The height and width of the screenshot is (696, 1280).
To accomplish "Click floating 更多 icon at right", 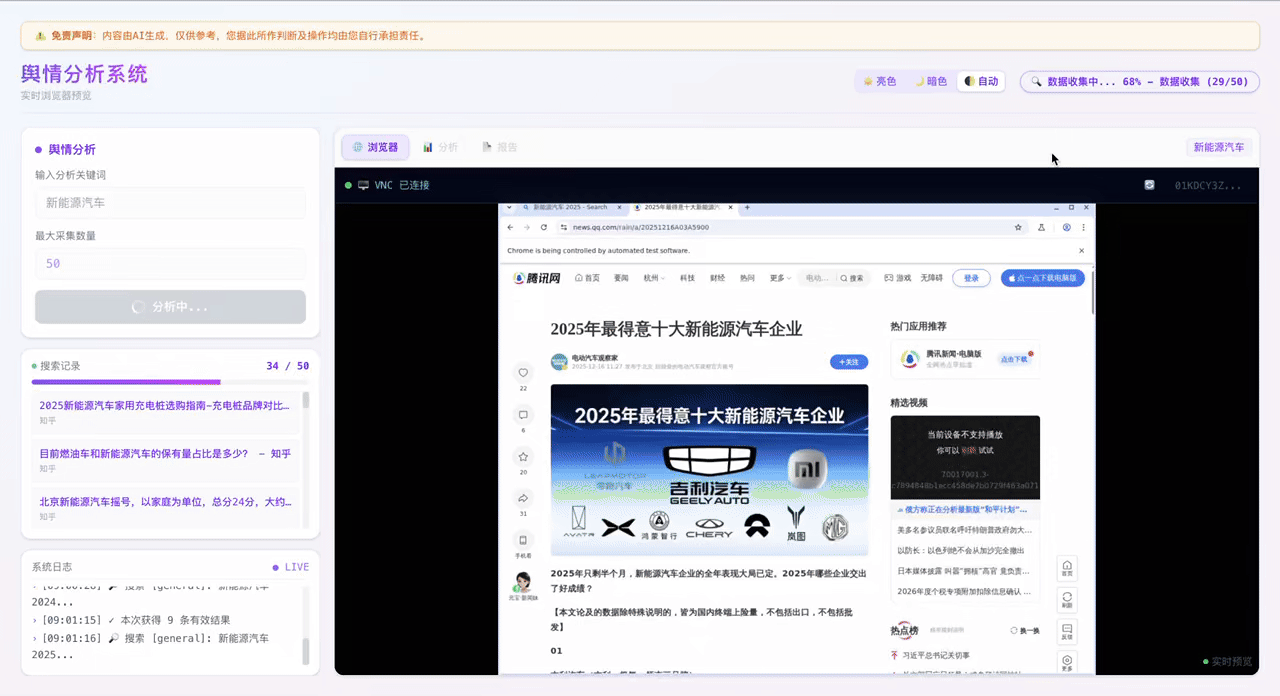I will pos(1067,663).
